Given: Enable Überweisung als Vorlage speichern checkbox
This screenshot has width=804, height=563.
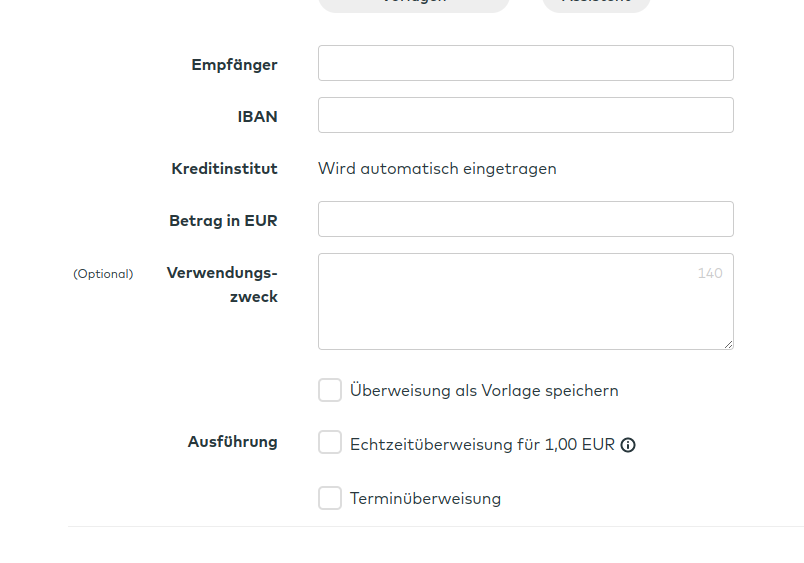Looking at the screenshot, I should click(330, 390).
